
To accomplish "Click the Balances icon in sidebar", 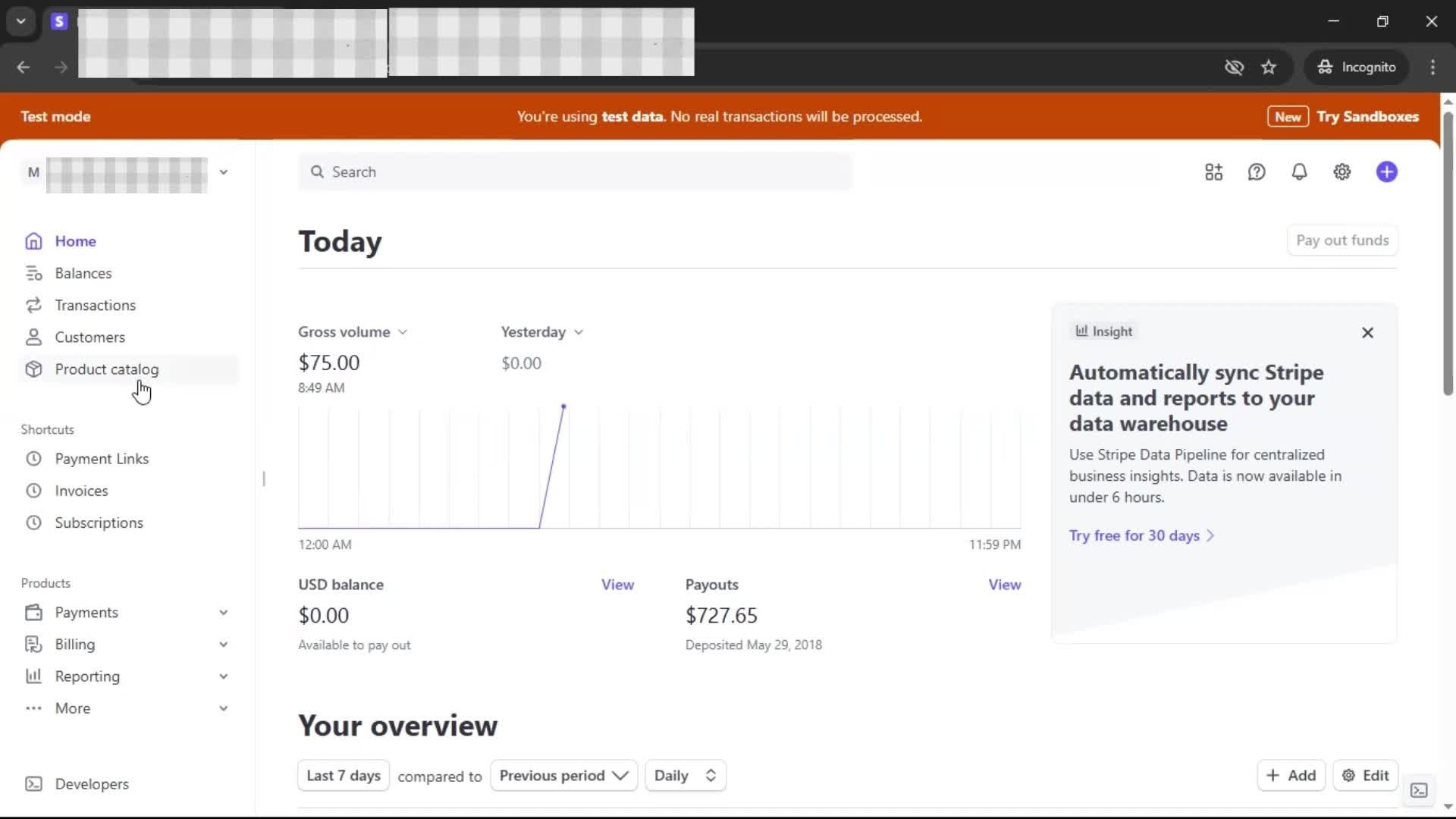I will point(33,273).
